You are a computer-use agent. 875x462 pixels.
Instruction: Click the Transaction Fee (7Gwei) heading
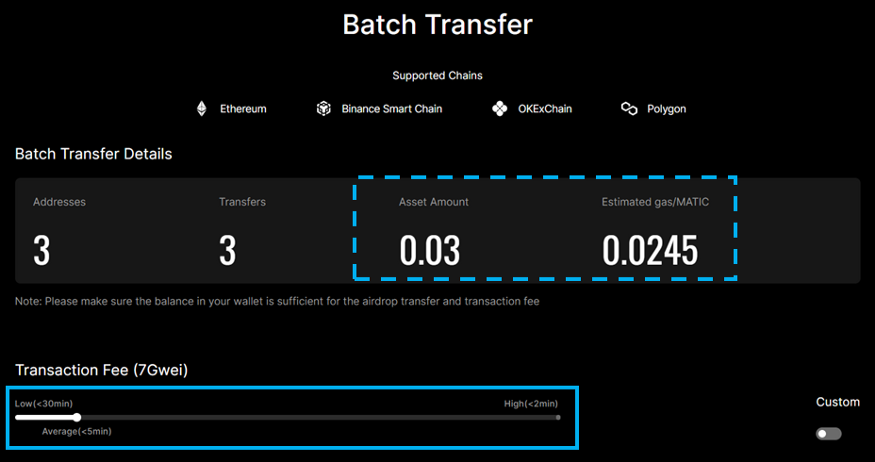[x=101, y=370]
